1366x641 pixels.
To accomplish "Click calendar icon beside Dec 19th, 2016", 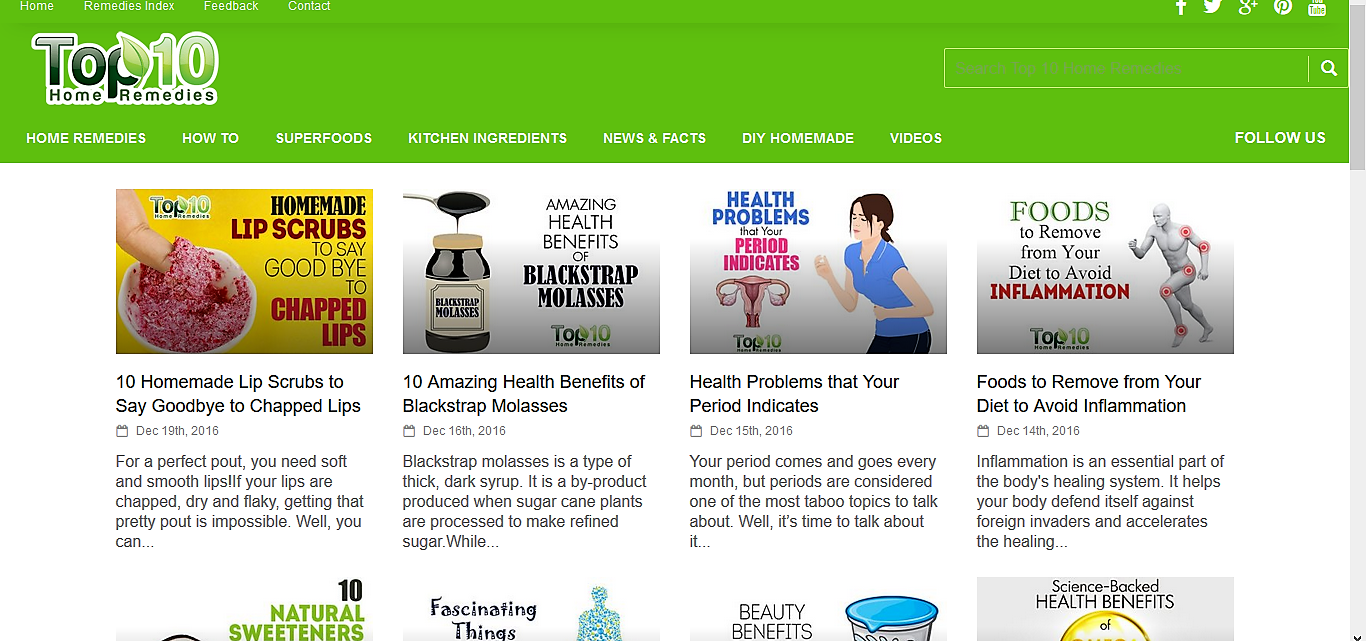I will [122, 431].
